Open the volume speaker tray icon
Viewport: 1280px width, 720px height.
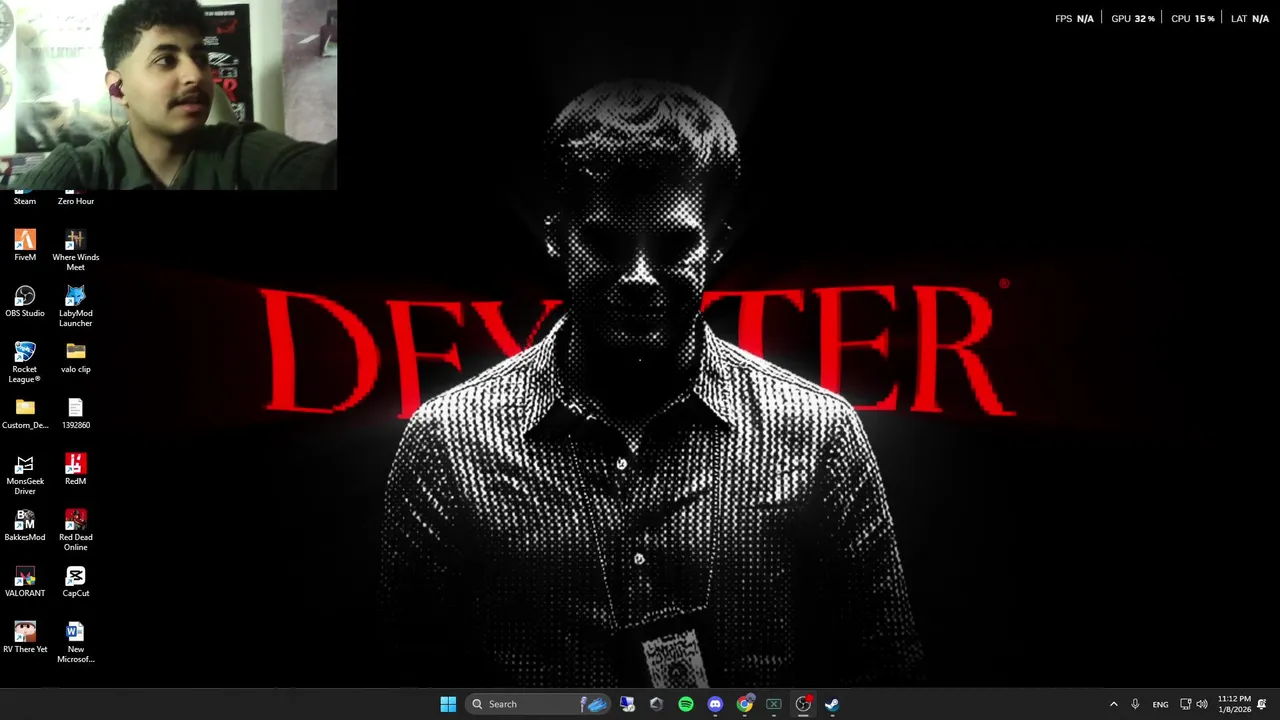1202,704
